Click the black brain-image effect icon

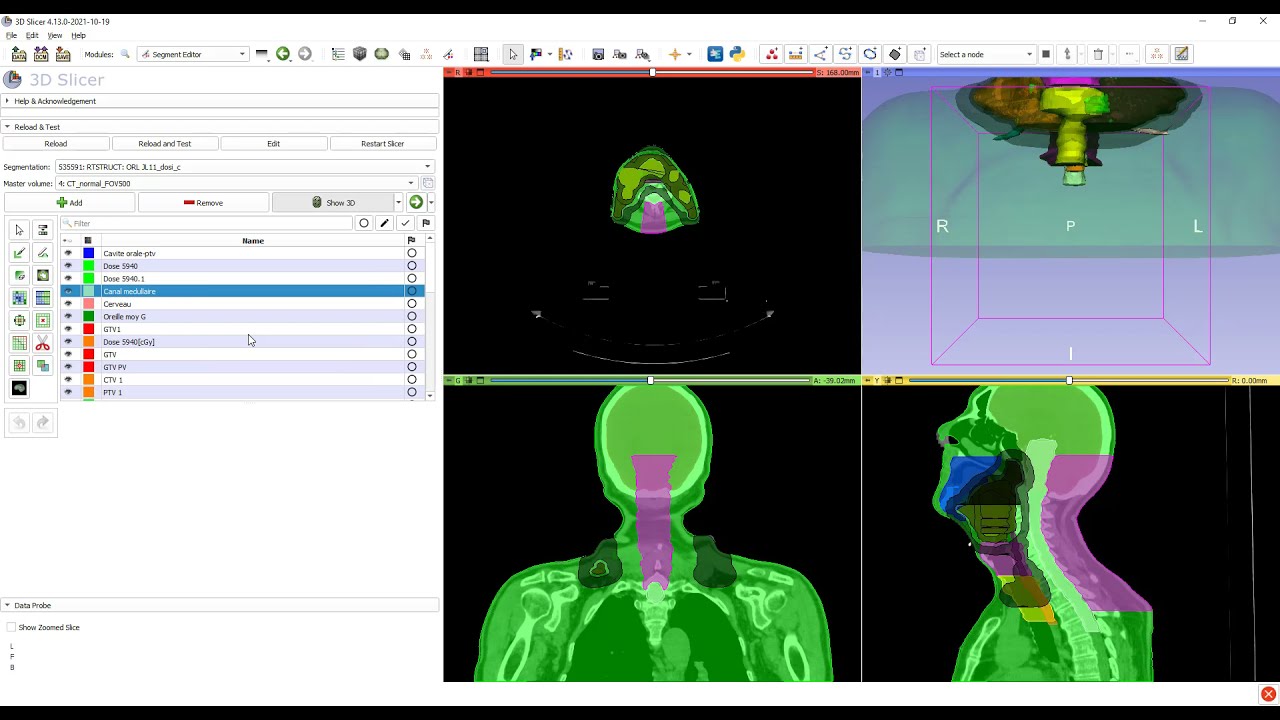click(x=19, y=388)
